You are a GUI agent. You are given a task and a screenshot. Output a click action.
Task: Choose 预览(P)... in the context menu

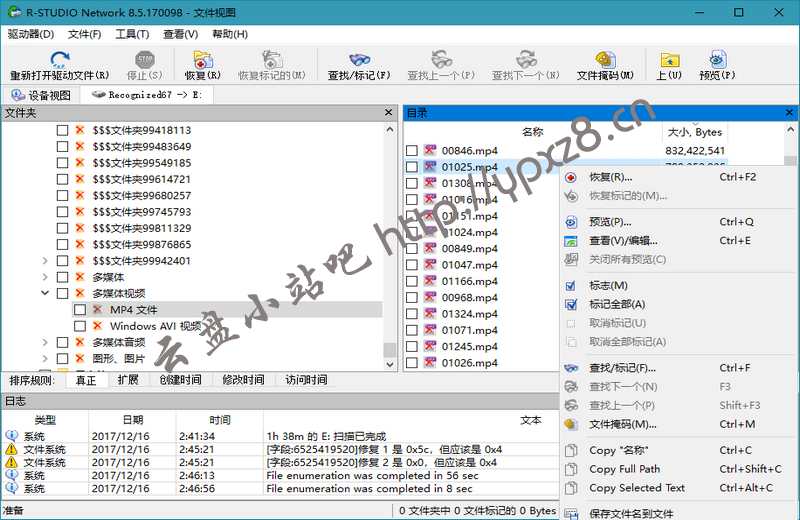pyautogui.click(x=678, y=222)
